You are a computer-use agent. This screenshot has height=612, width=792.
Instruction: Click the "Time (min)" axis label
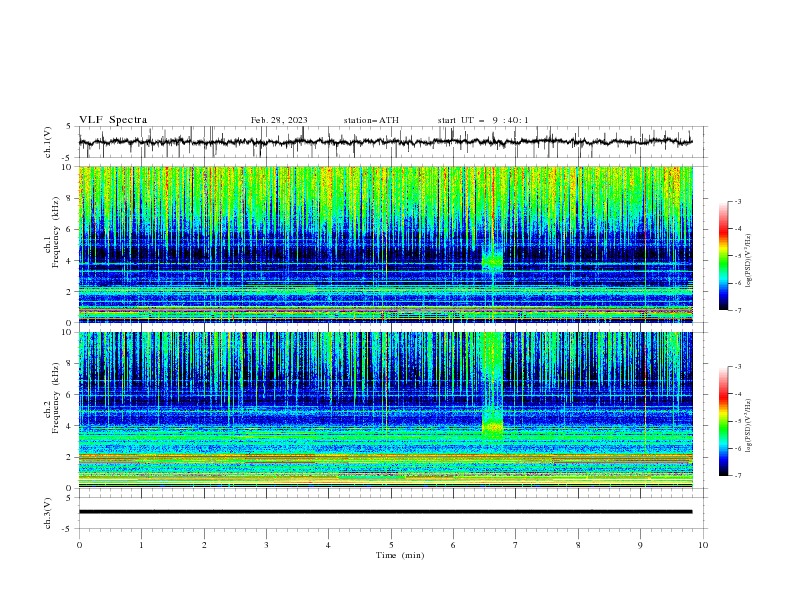pyautogui.click(x=400, y=555)
